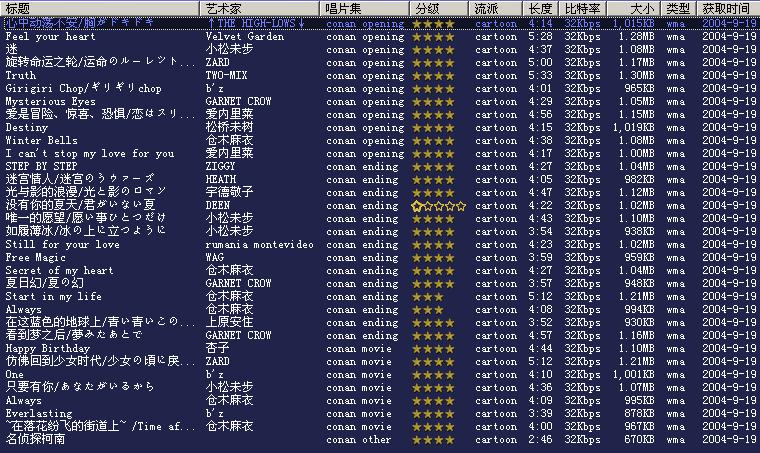Click rating stars in the Free Magic row
Screen dimensions: 760x453
(x=433, y=258)
